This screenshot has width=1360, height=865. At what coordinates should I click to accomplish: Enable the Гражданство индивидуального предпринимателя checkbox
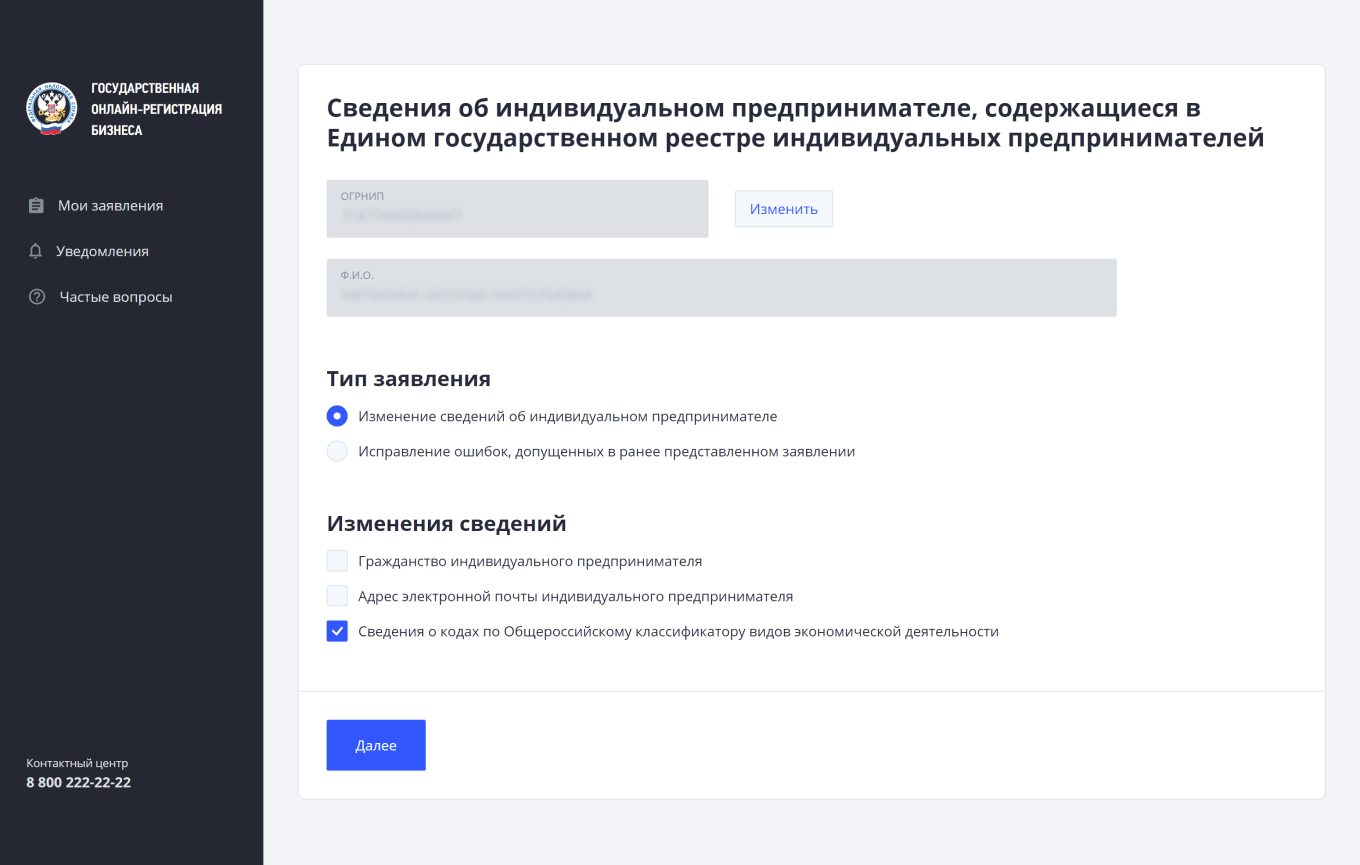(337, 560)
